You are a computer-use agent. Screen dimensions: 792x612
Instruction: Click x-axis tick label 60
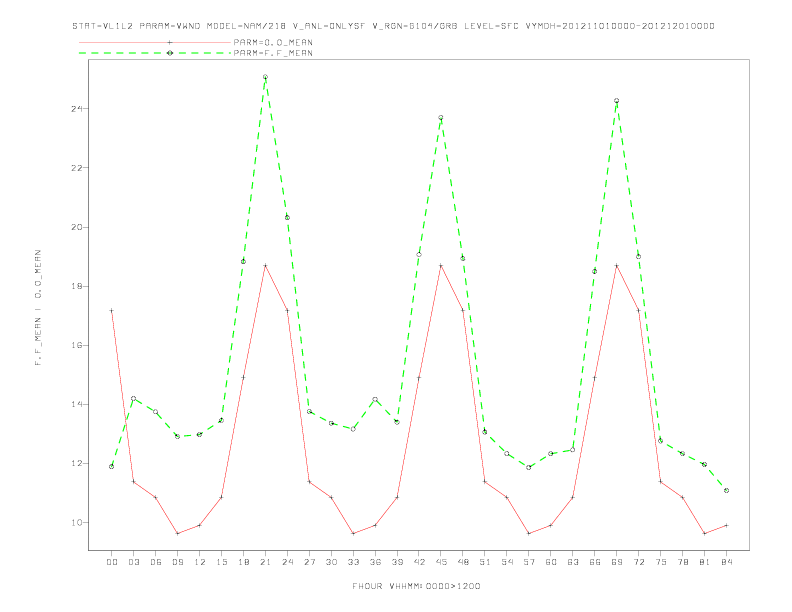click(x=551, y=562)
